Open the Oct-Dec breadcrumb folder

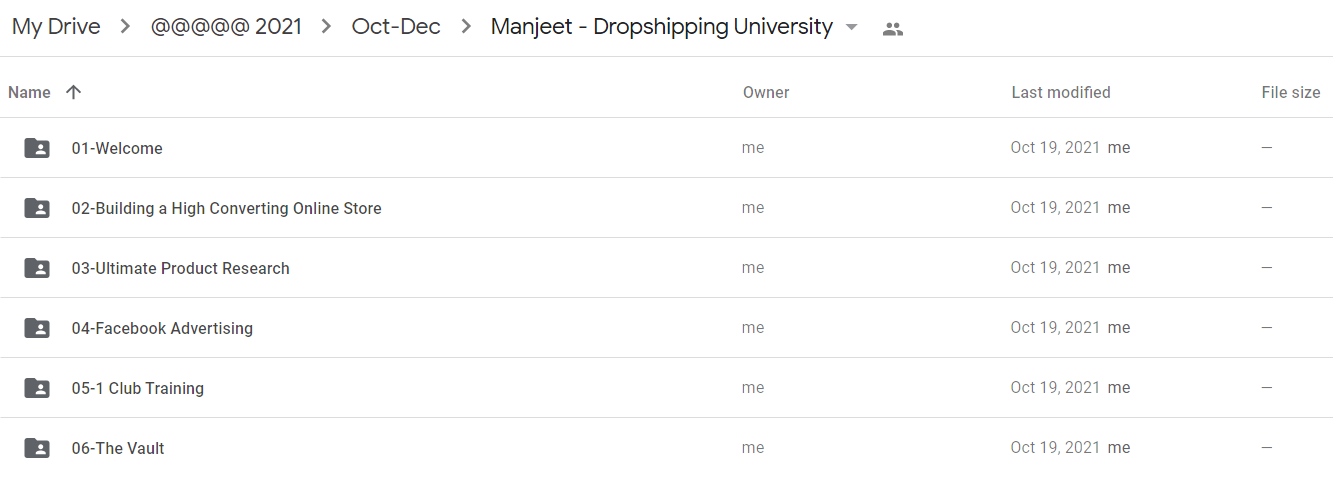pyautogui.click(x=396, y=27)
